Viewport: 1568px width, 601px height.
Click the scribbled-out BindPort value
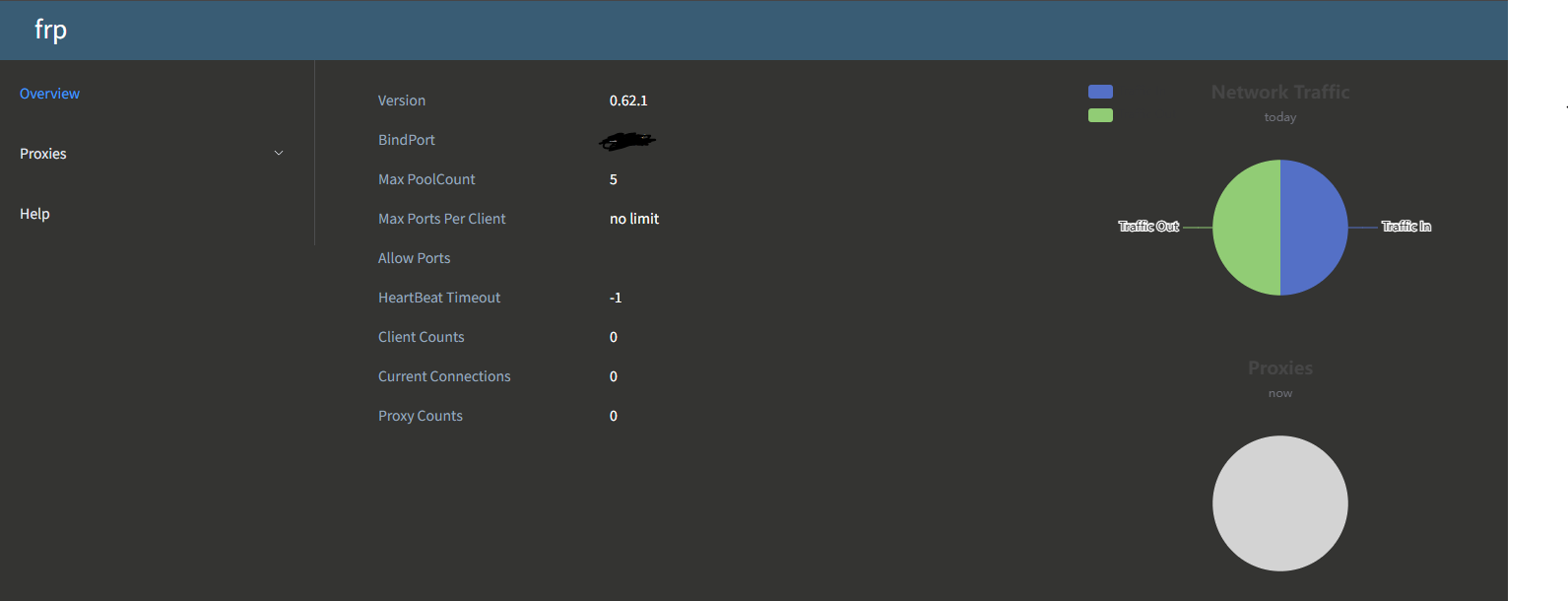(627, 142)
